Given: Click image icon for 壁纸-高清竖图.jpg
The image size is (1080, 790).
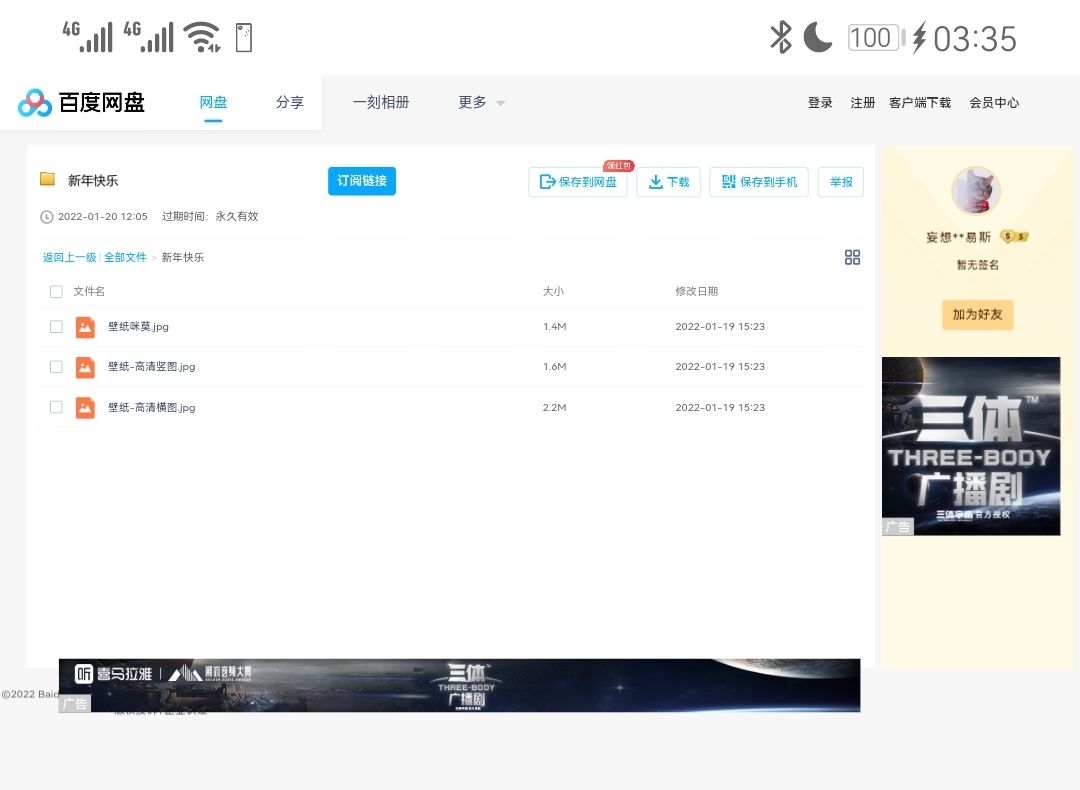Looking at the screenshot, I should click(x=85, y=367).
